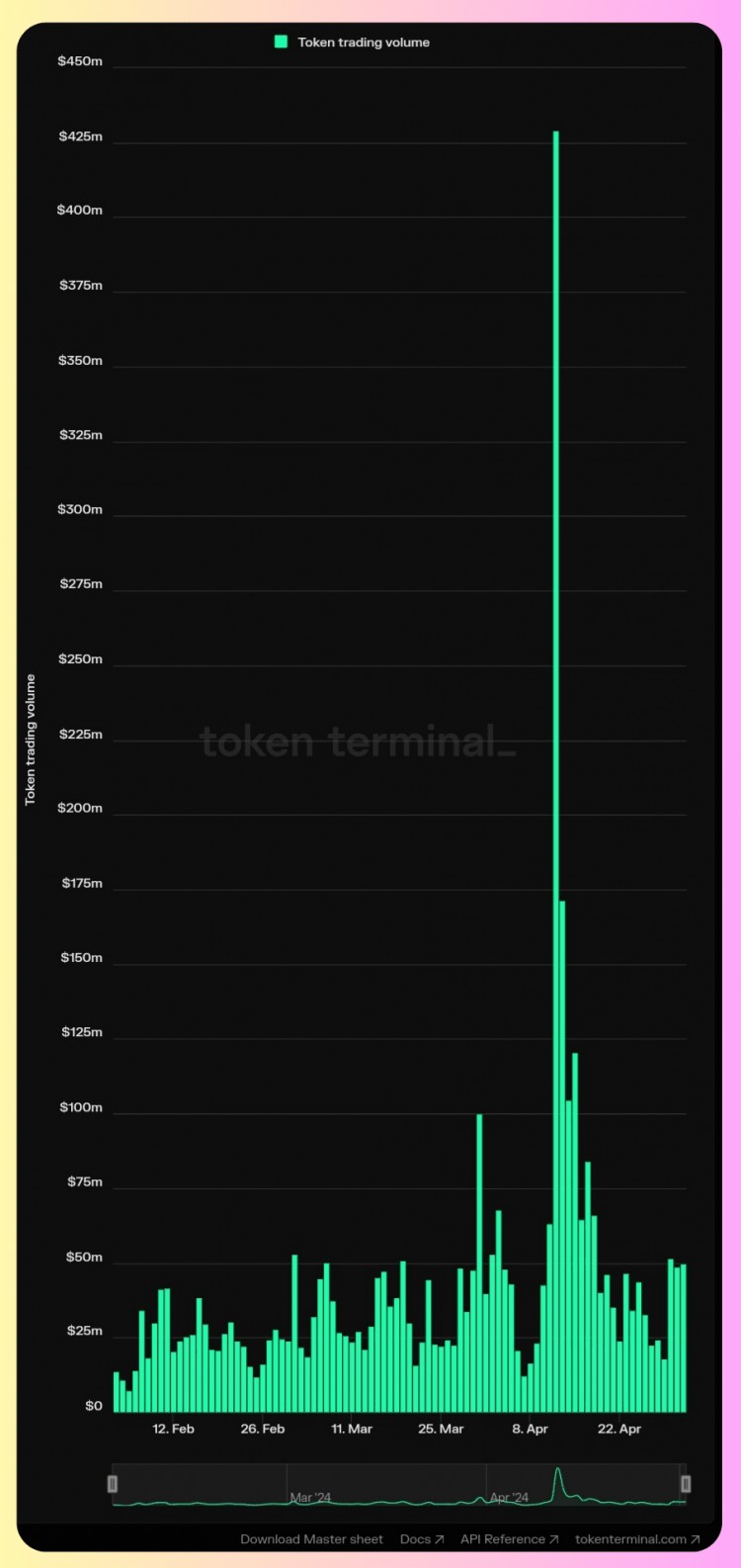Viewport: 741px width, 1568px height.
Task: Open the API Reference link text
Action: (x=502, y=1539)
